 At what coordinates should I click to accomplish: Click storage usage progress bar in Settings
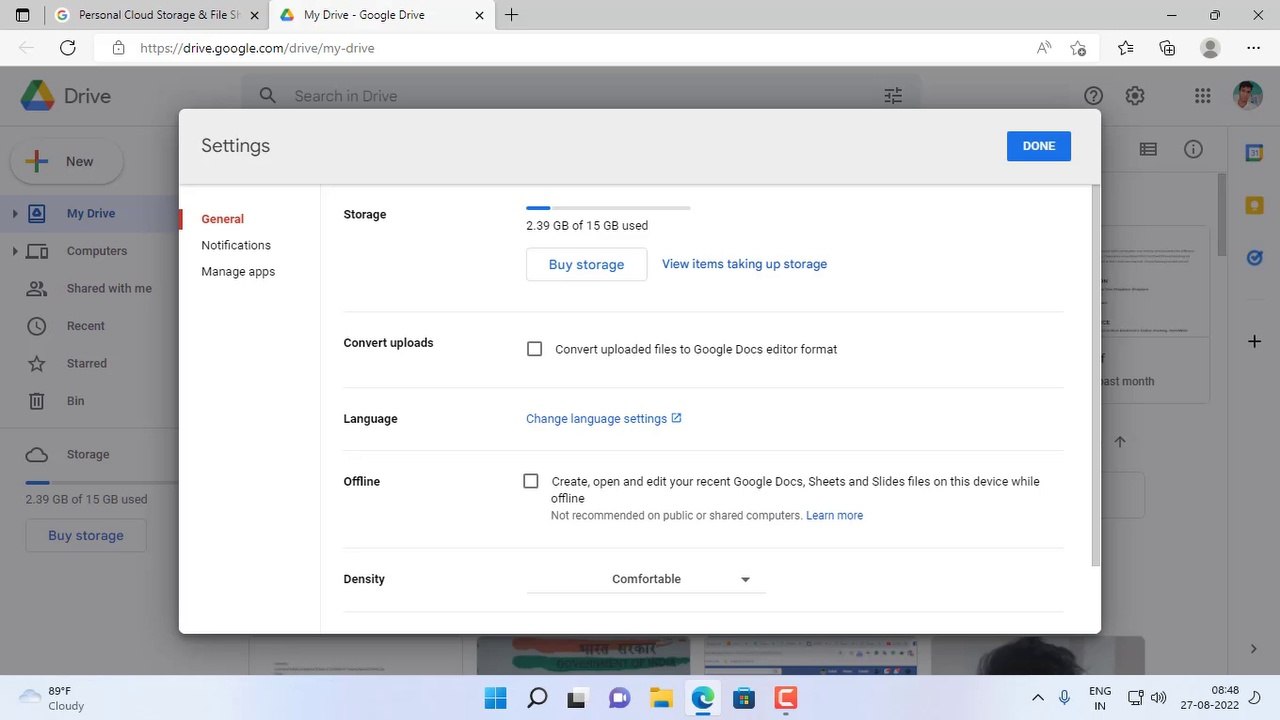tap(608, 208)
